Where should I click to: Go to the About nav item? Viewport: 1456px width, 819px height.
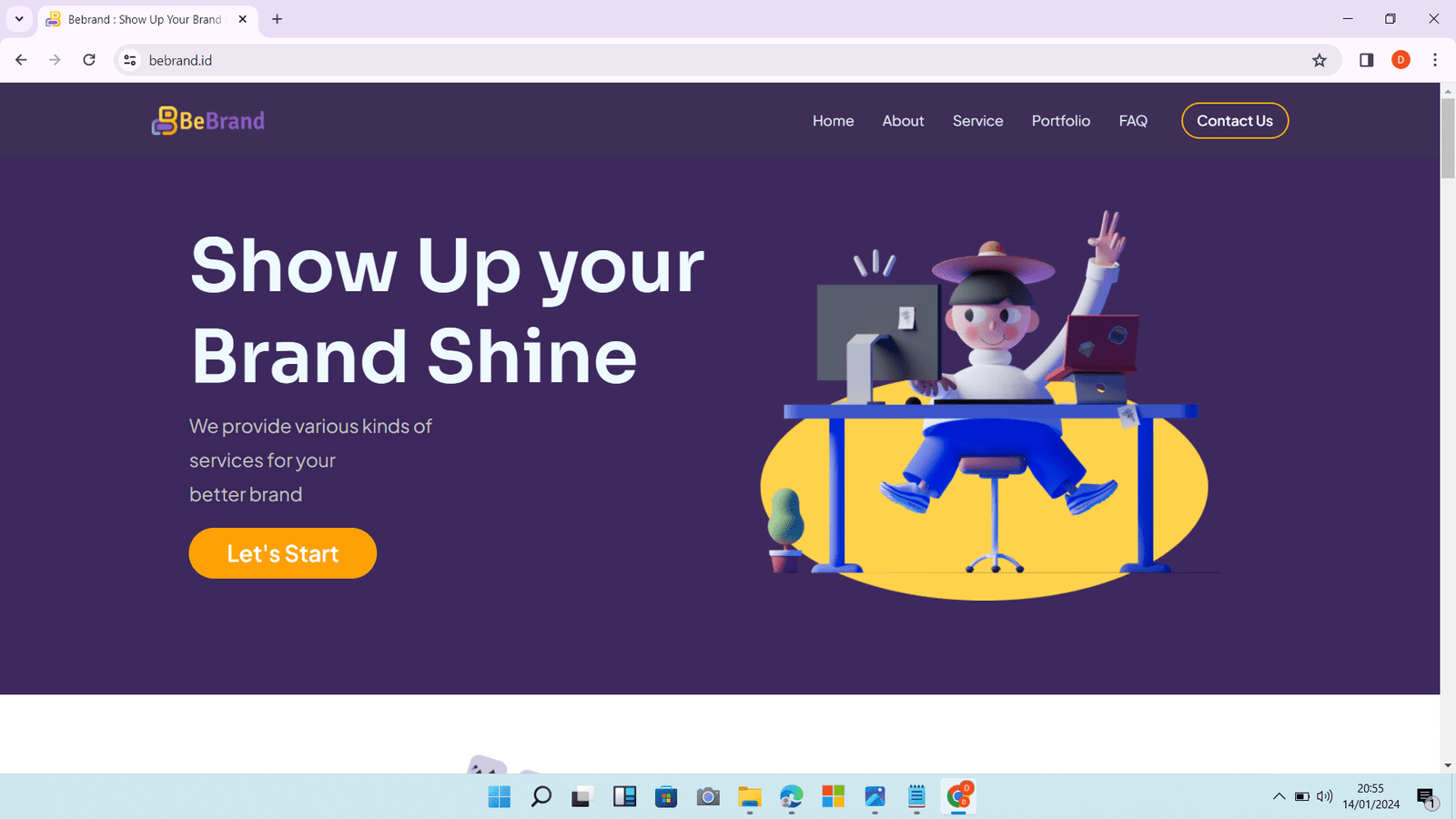point(903,121)
